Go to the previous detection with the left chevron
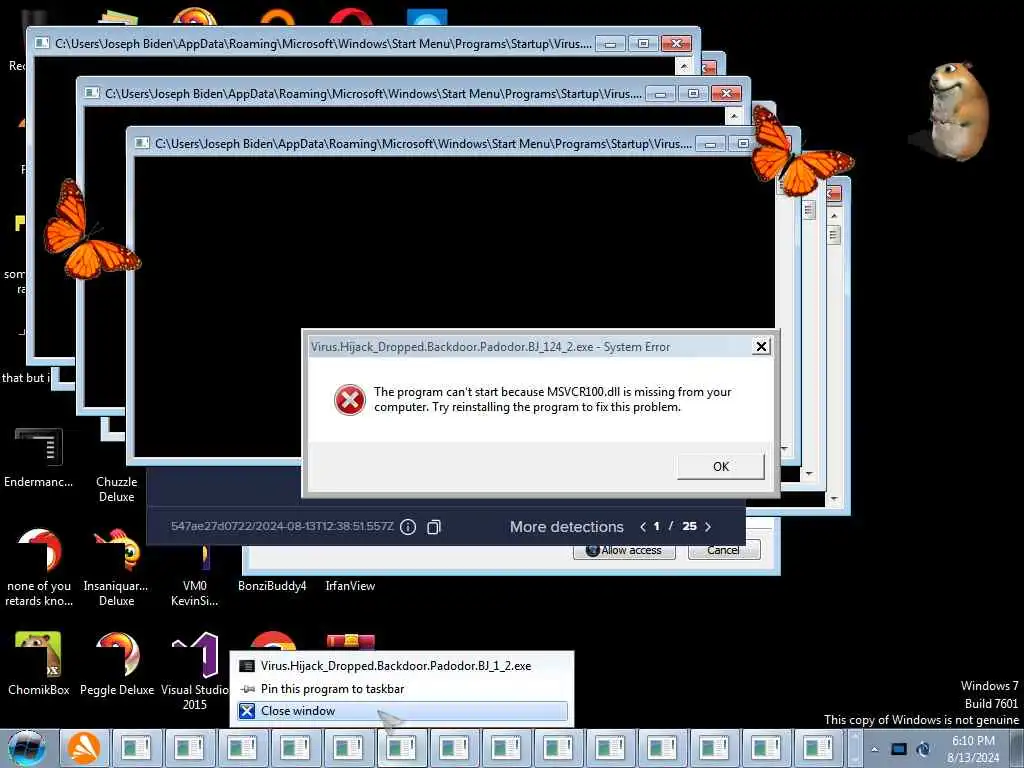The width and height of the screenshot is (1024, 768). [x=643, y=526]
